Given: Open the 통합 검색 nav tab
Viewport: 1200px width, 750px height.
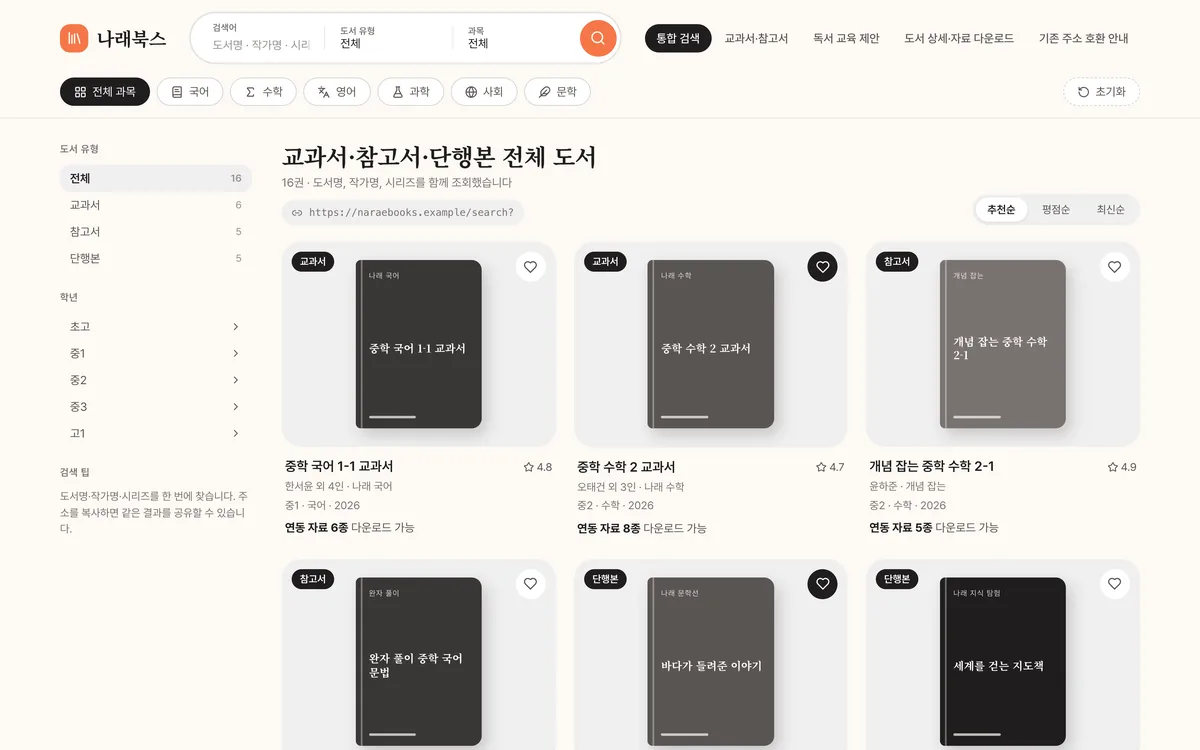Looking at the screenshot, I should pyautogui.click(x=678, y=38).
